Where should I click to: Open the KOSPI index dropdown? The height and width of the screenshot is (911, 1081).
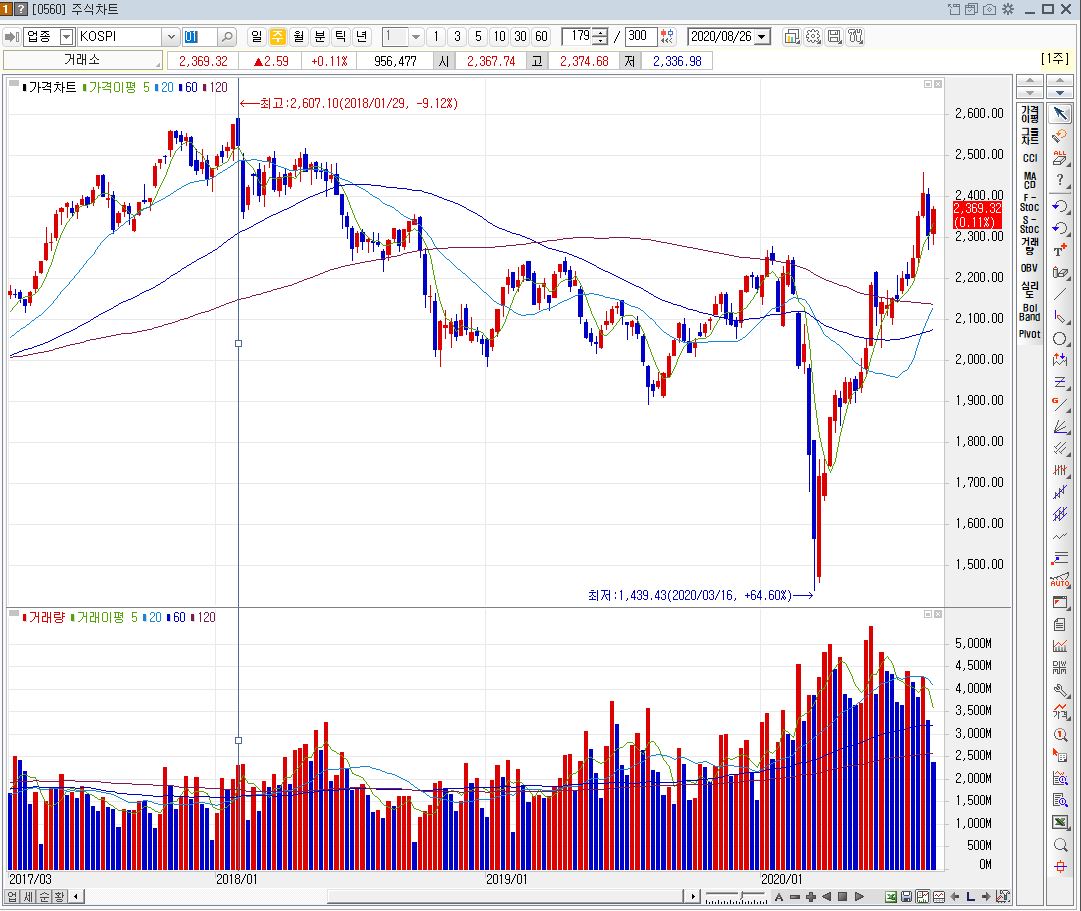[171, 37]
